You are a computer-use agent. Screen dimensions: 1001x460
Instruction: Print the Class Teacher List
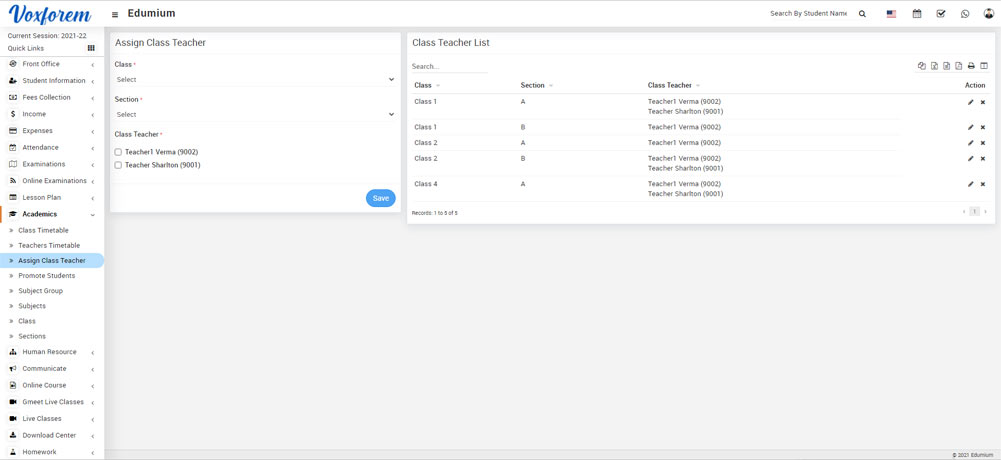[x=971, y=66]
